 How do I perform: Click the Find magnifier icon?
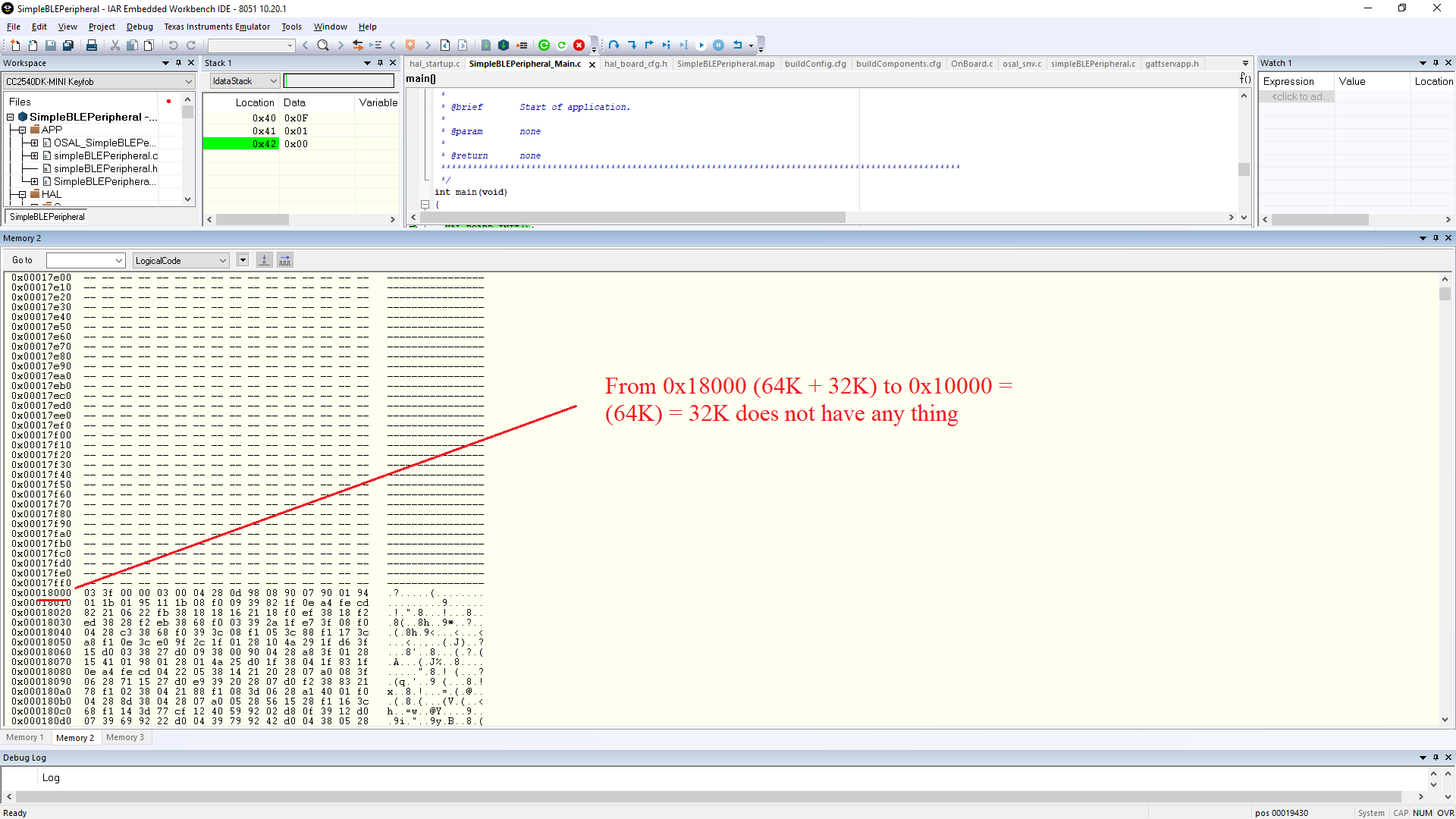(x=323, y=45)
